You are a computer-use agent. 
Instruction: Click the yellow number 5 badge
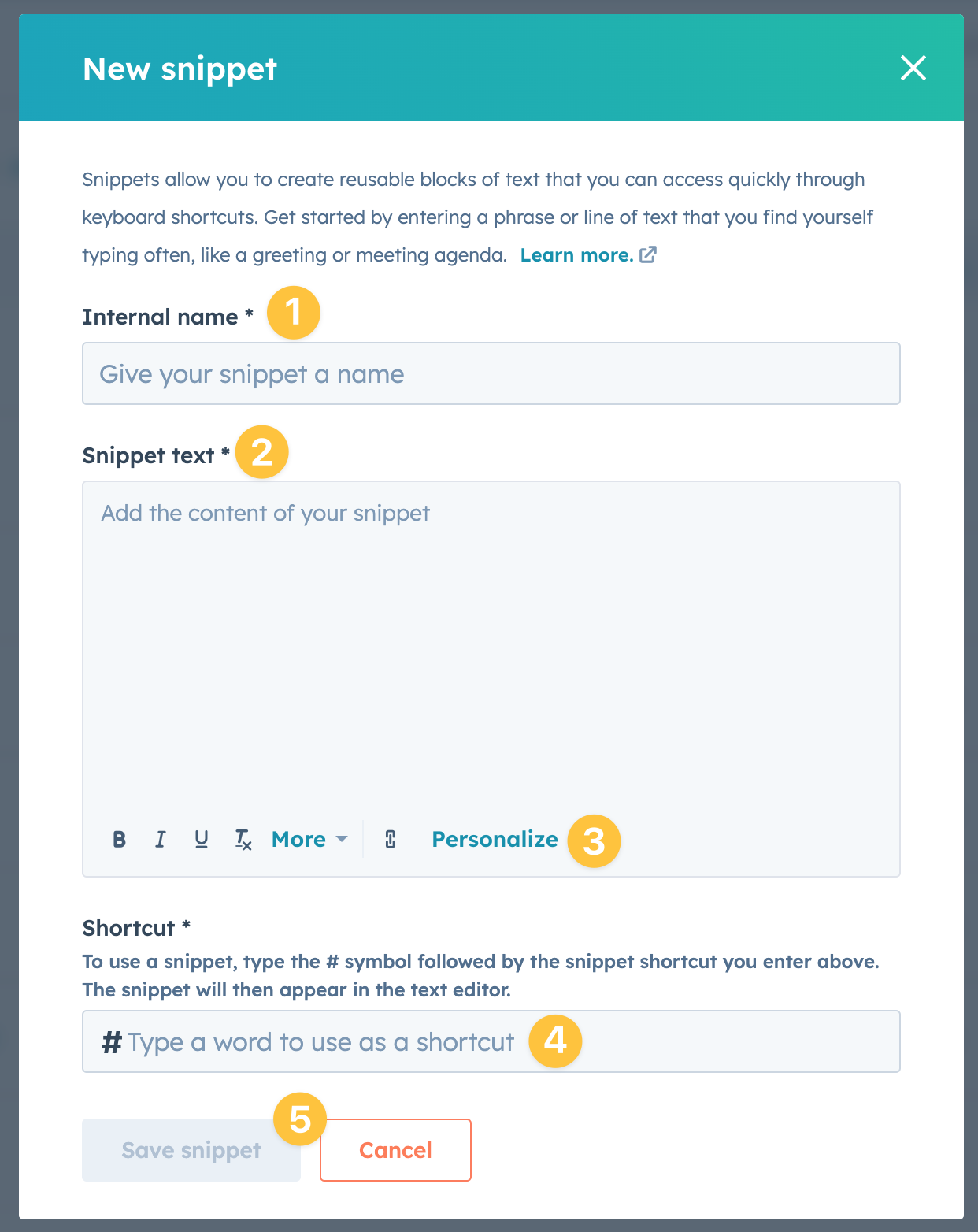pyautogui.click(x=300, y=1119)
